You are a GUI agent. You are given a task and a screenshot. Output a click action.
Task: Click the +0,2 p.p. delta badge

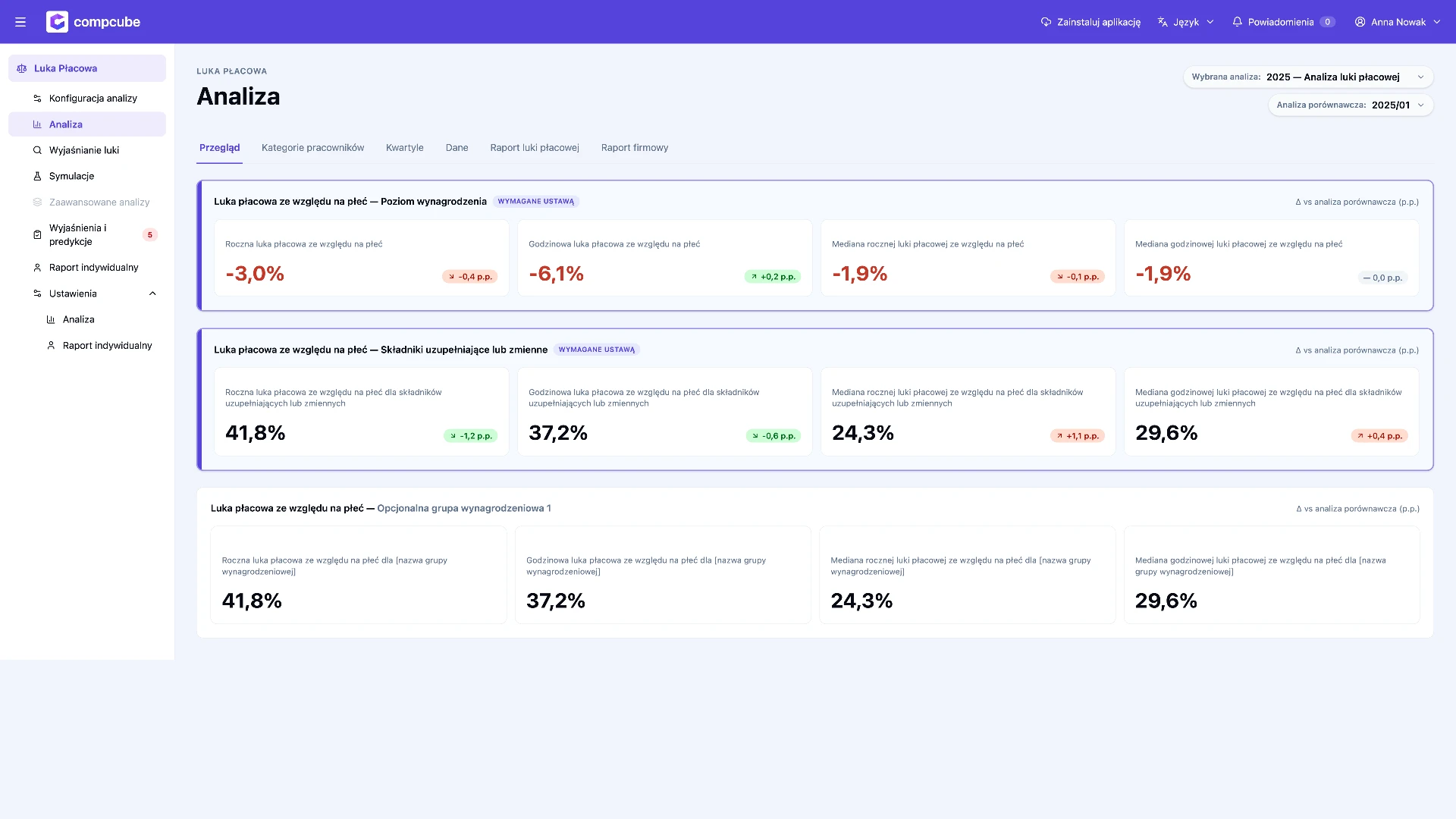click(773, 277)
